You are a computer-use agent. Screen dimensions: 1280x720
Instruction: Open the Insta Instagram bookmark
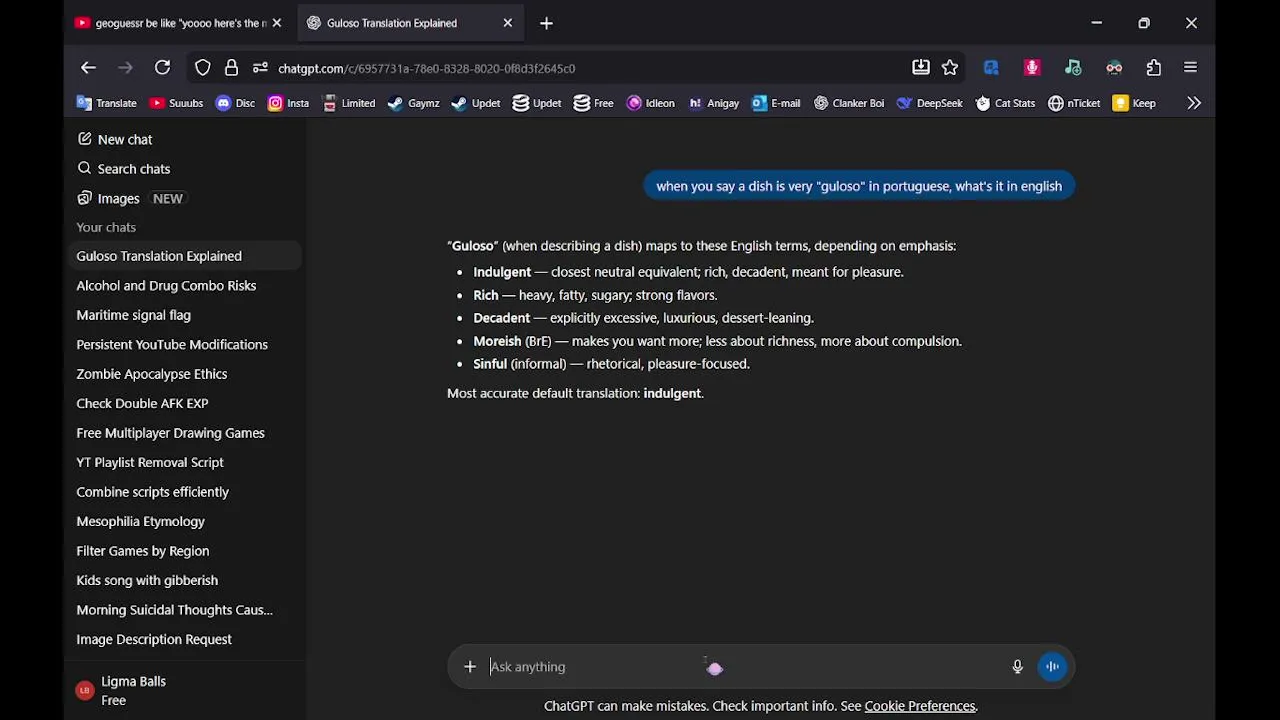288,103
